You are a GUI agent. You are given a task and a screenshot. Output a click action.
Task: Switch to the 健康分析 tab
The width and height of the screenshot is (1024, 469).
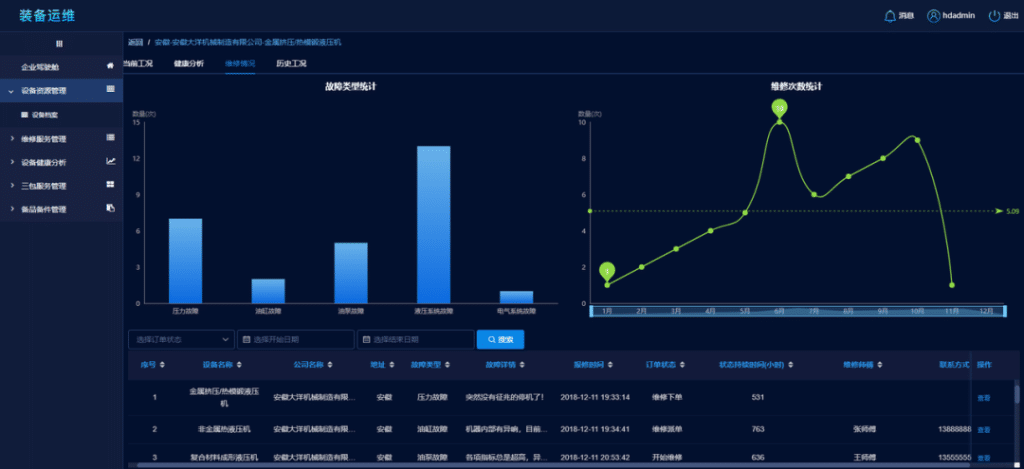point(189,63)
